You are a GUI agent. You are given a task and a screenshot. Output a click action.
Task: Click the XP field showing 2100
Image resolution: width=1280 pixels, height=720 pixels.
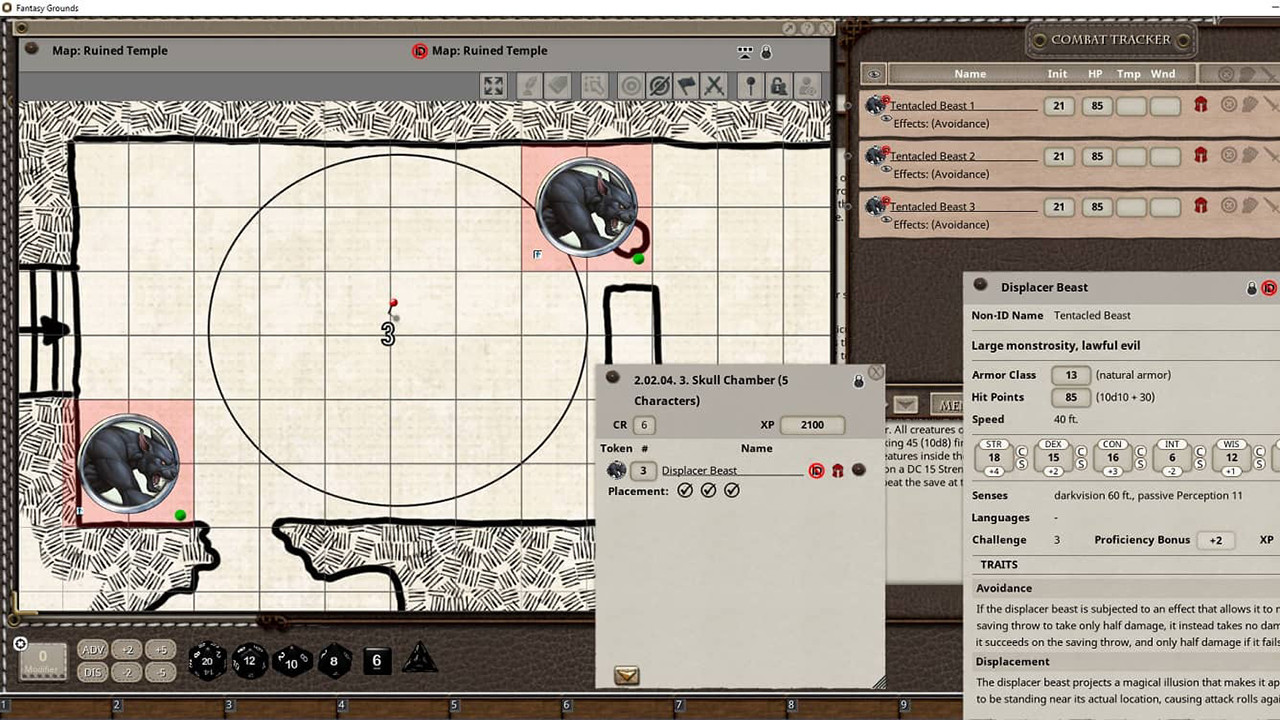pos(811,424)
